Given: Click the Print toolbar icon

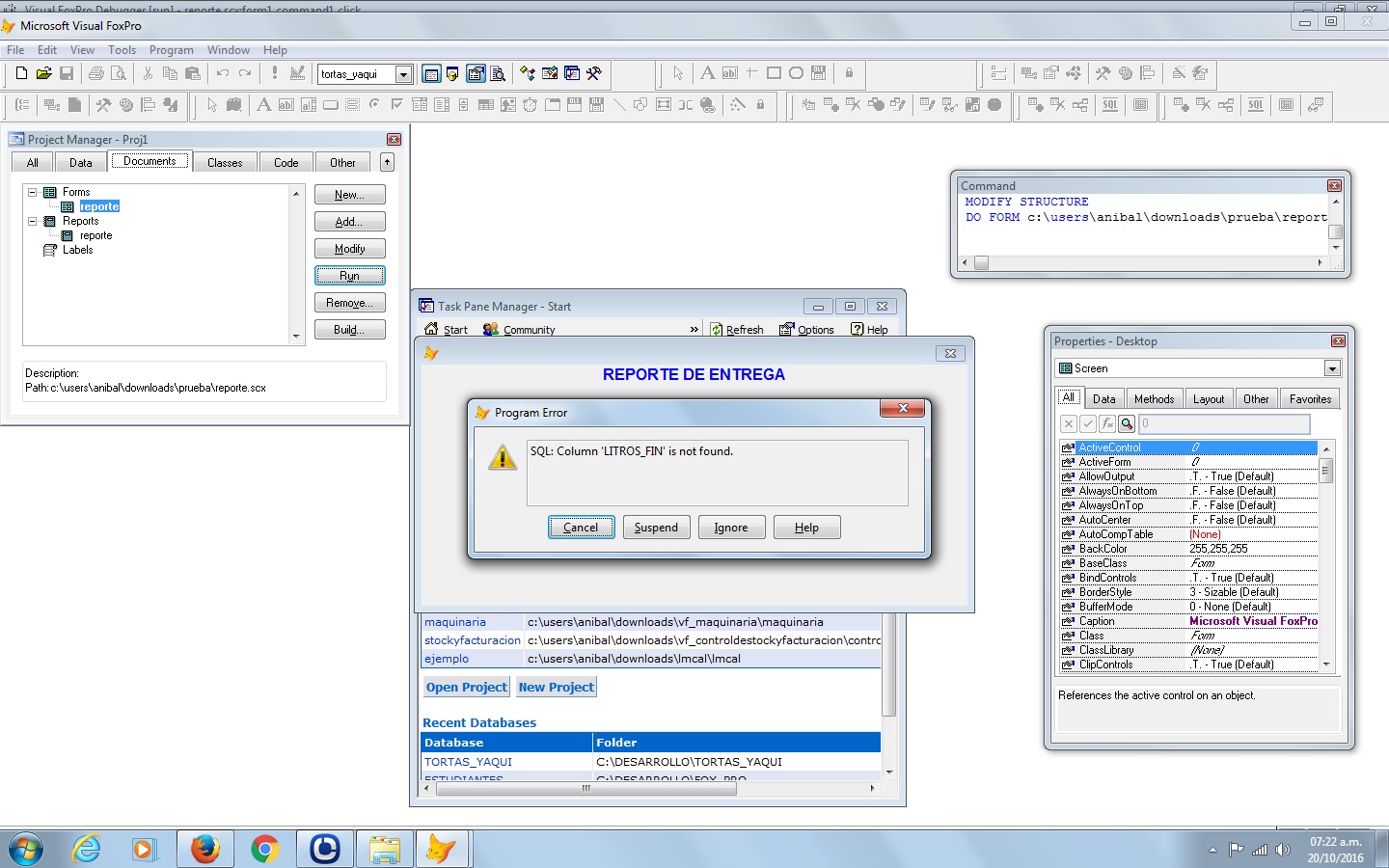Looking at the screenshot, I should pyautogui.click(x=96, y=73).
